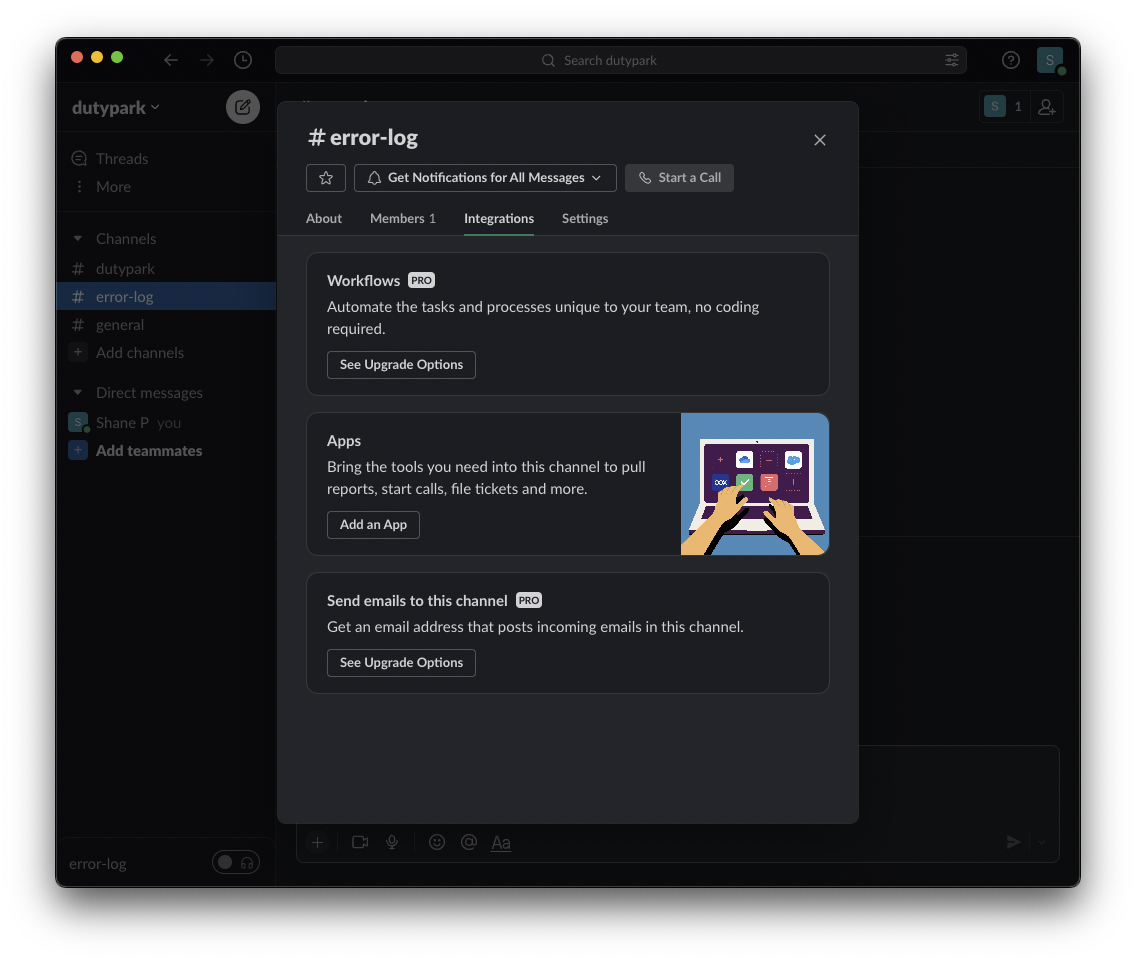
Task: Go back in history
Action: tap(170, 60)
